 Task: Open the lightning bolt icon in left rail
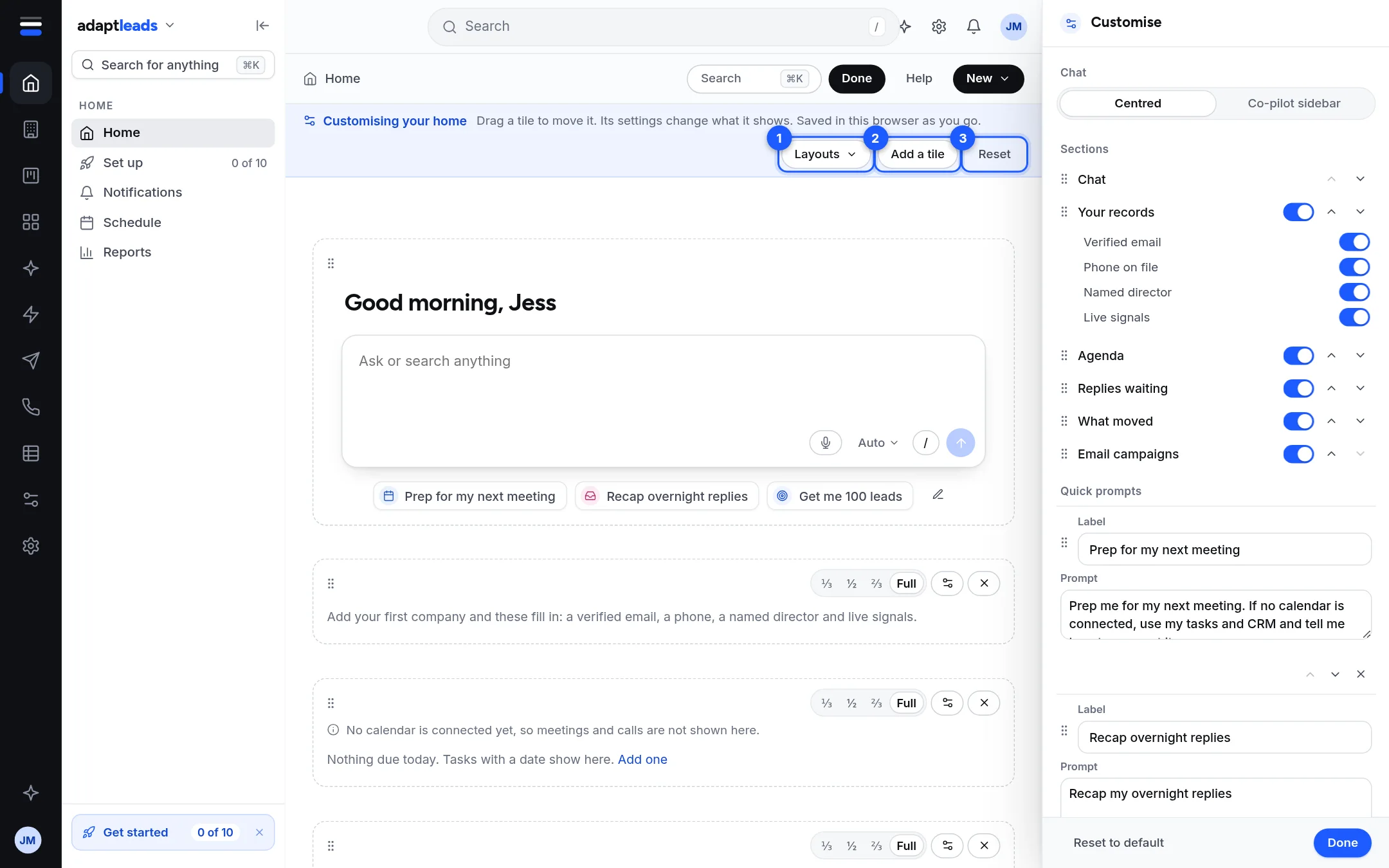(31, 314)
